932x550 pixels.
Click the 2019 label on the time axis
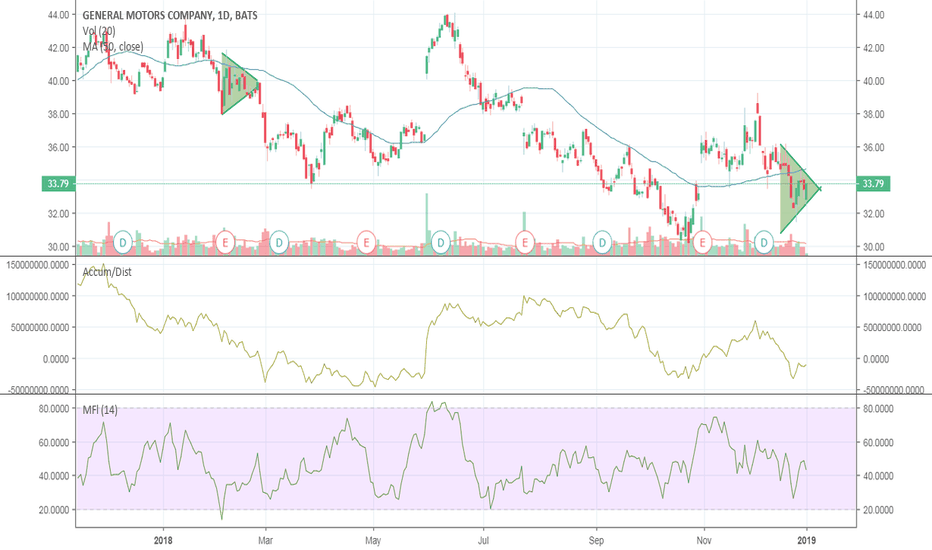click(806, 540)
